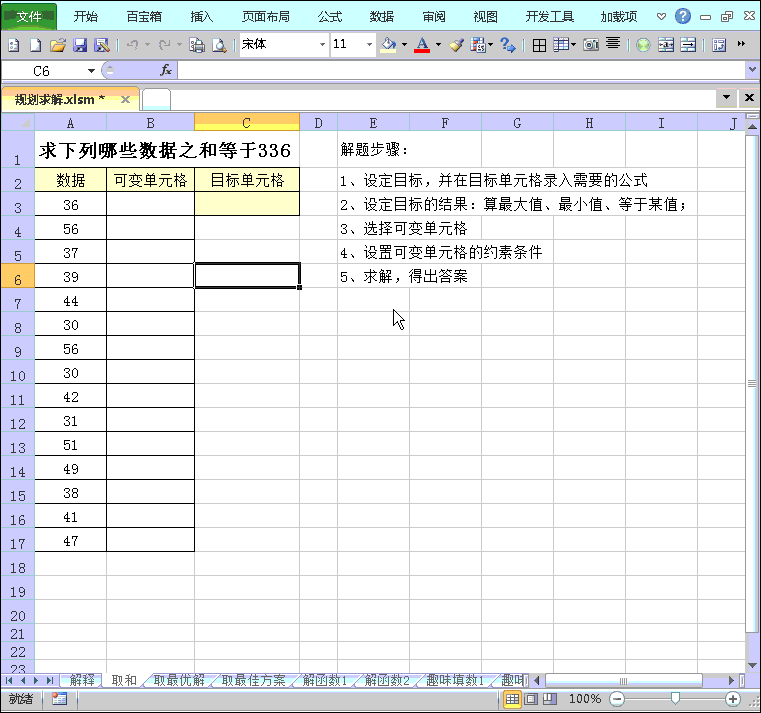The height and width of the screenshot is (713, 761).
Task: Open the workbook tab list dropdown
Action: point(726,98)
